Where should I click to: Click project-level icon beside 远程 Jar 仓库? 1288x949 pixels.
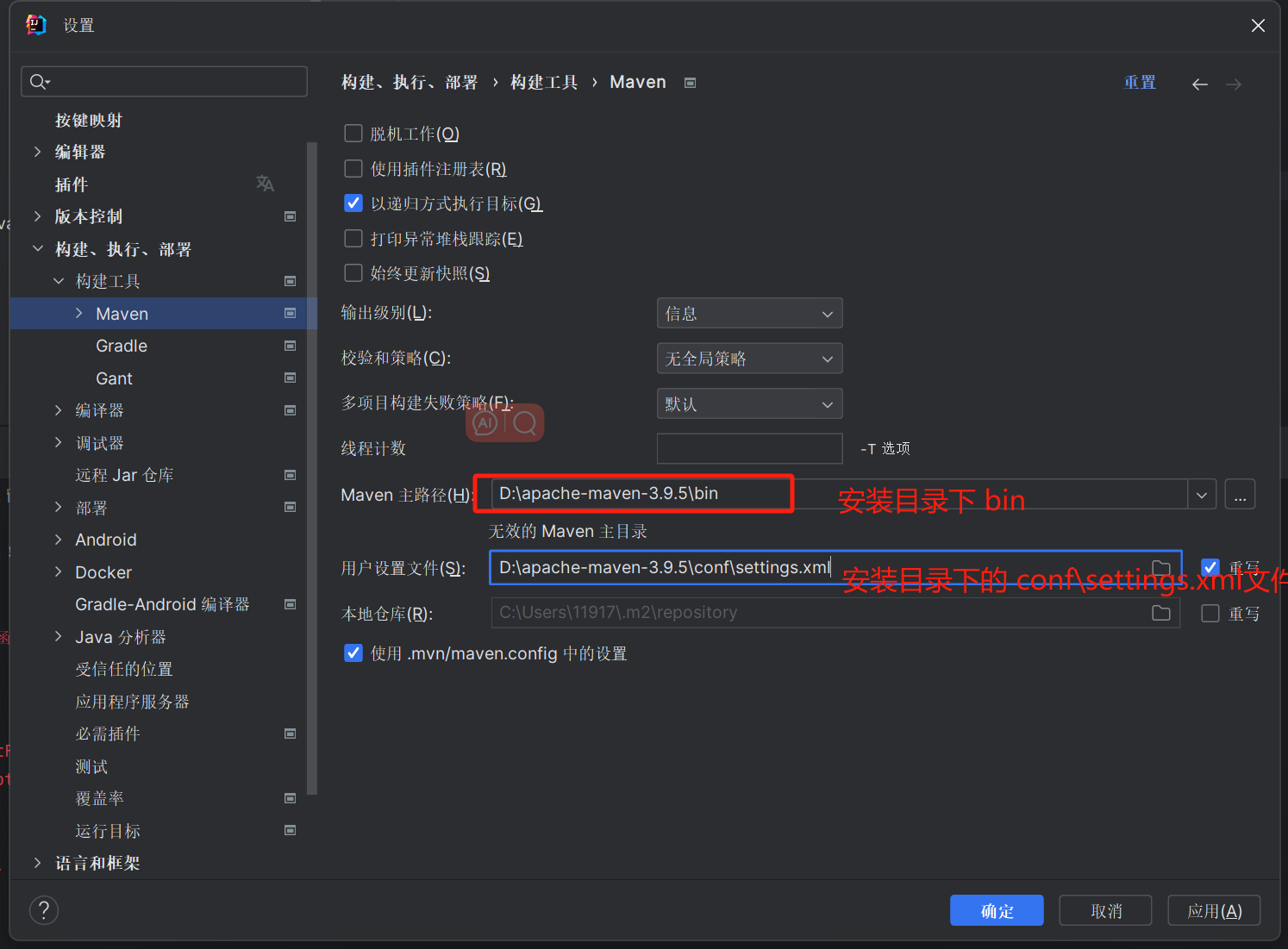pos(291,475)
